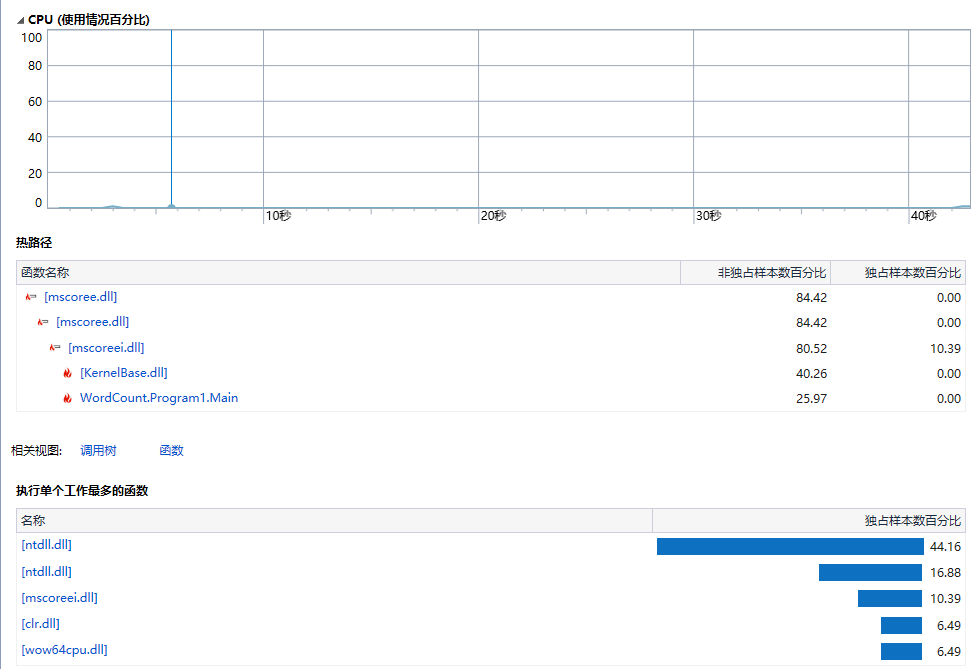Click the 10秒 mark on the timeline

point(278,216)
